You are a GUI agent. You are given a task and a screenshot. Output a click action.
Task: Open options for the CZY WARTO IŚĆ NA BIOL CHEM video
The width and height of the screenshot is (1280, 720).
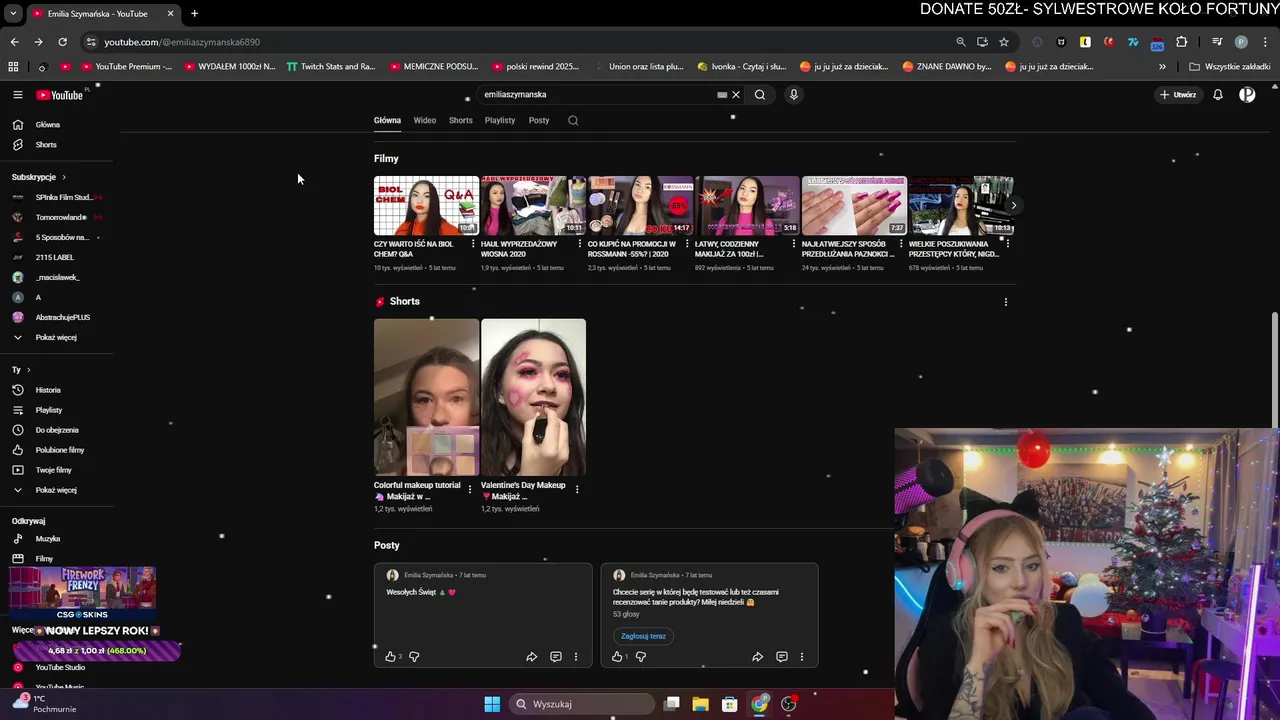472,244
